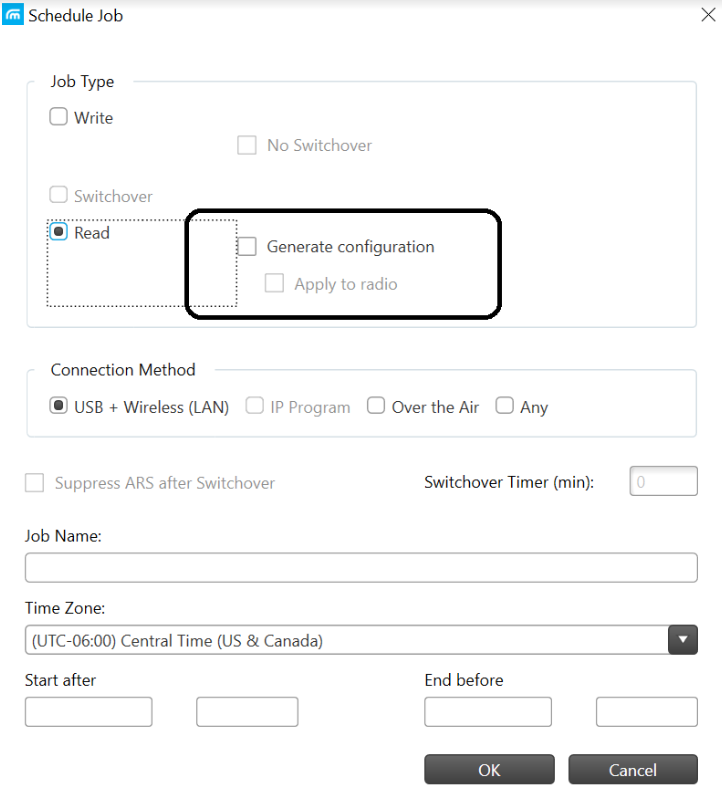Open the Time Zone dropdown arrow
Screen dimensions: 722x787
click(x=682, y=639)
